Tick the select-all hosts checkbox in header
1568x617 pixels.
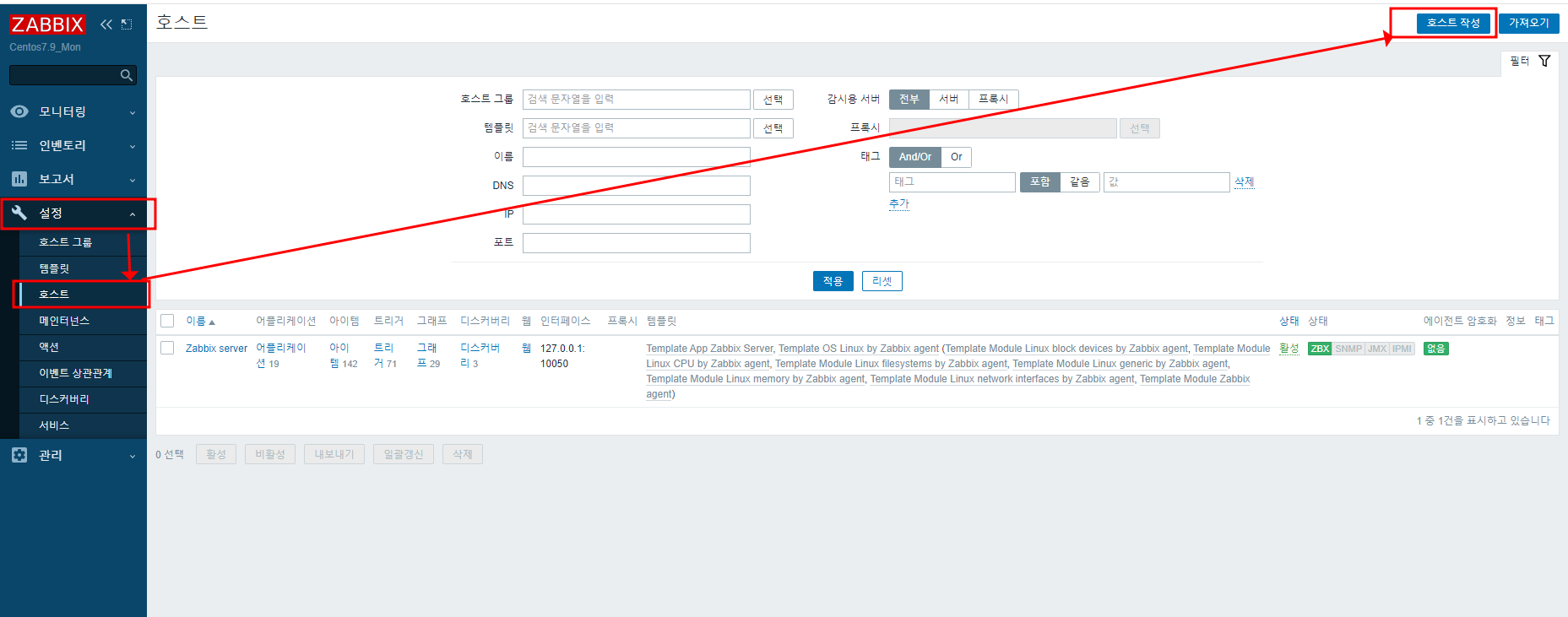coord(167,321)
